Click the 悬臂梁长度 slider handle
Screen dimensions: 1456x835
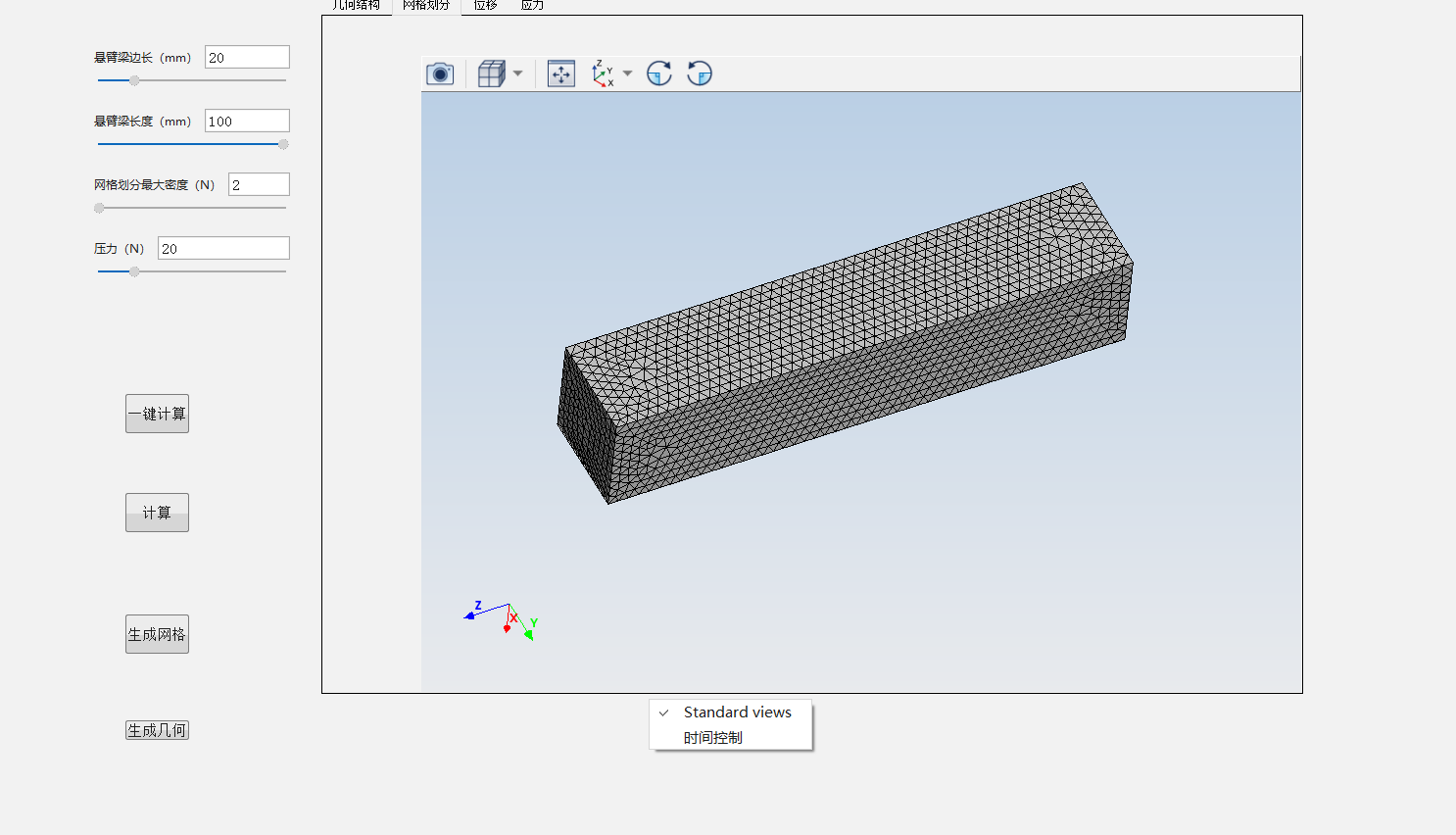click(x=283, y=144)
